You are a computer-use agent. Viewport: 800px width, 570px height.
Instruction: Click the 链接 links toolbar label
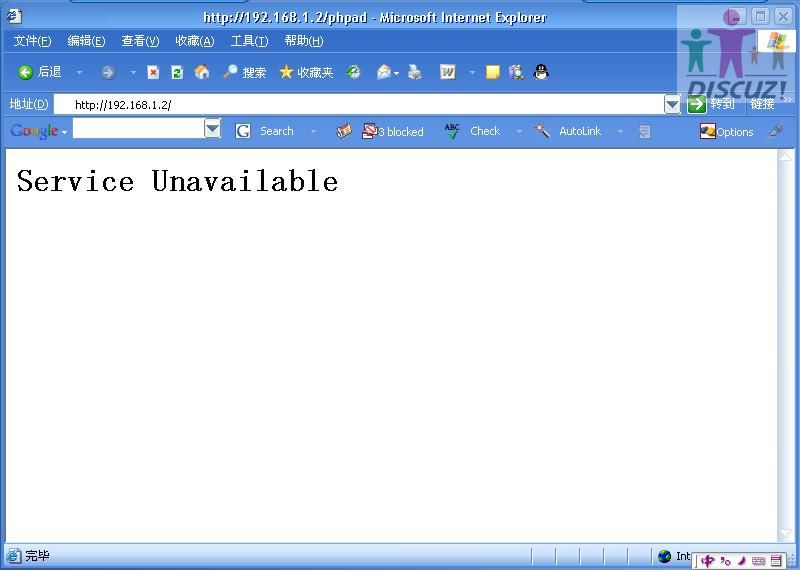pyautogui.click(x=762, y=104)
